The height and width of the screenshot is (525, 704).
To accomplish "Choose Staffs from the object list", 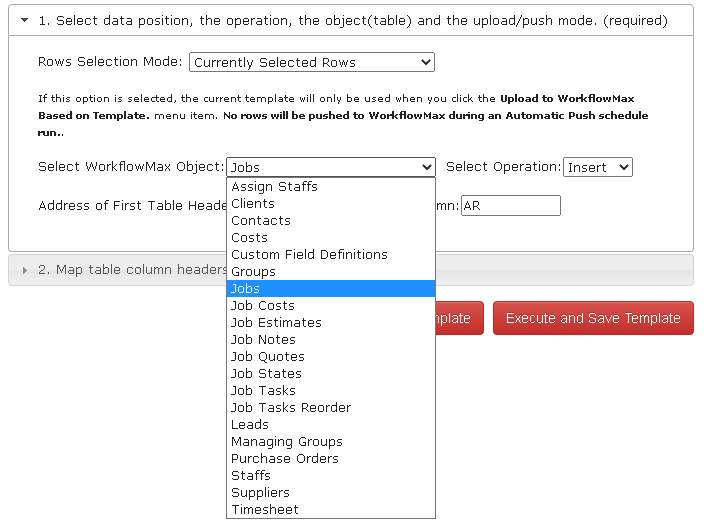I will [331, 476].
